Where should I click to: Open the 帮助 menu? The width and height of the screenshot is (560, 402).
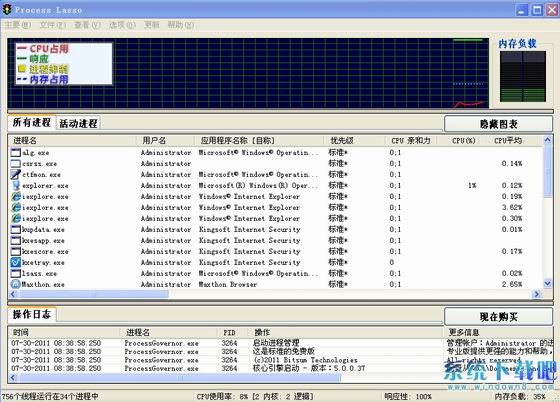tap(180, 25)
